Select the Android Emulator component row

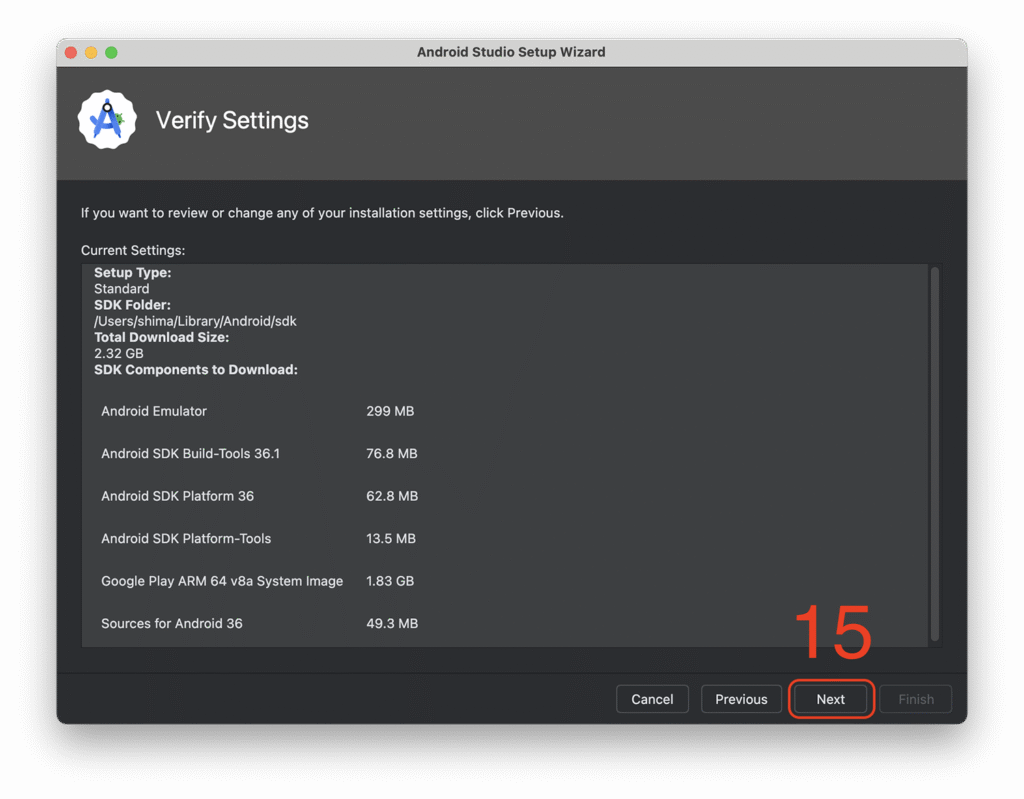tap(154, 411)
